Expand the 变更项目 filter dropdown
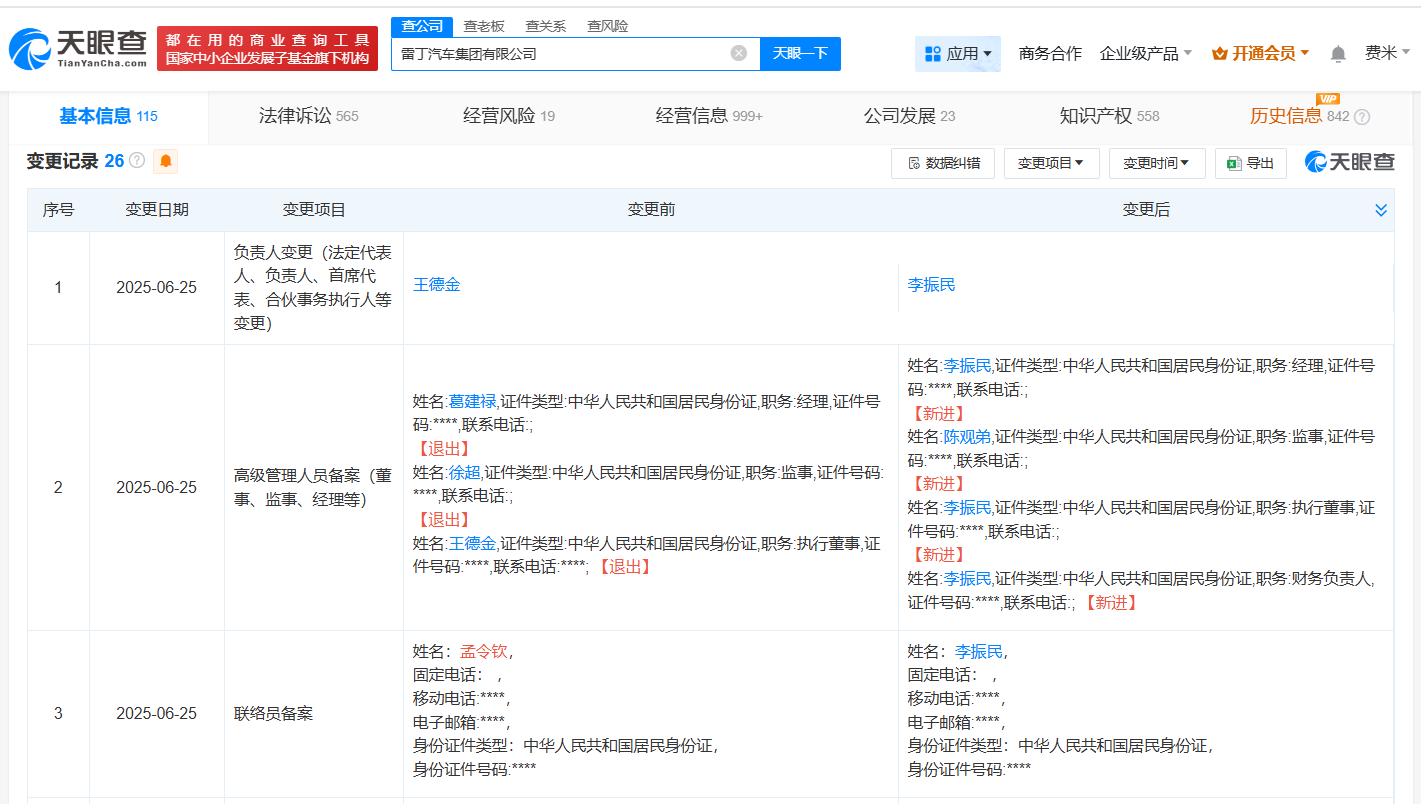1421x804 pixels. click(1051, 163)
